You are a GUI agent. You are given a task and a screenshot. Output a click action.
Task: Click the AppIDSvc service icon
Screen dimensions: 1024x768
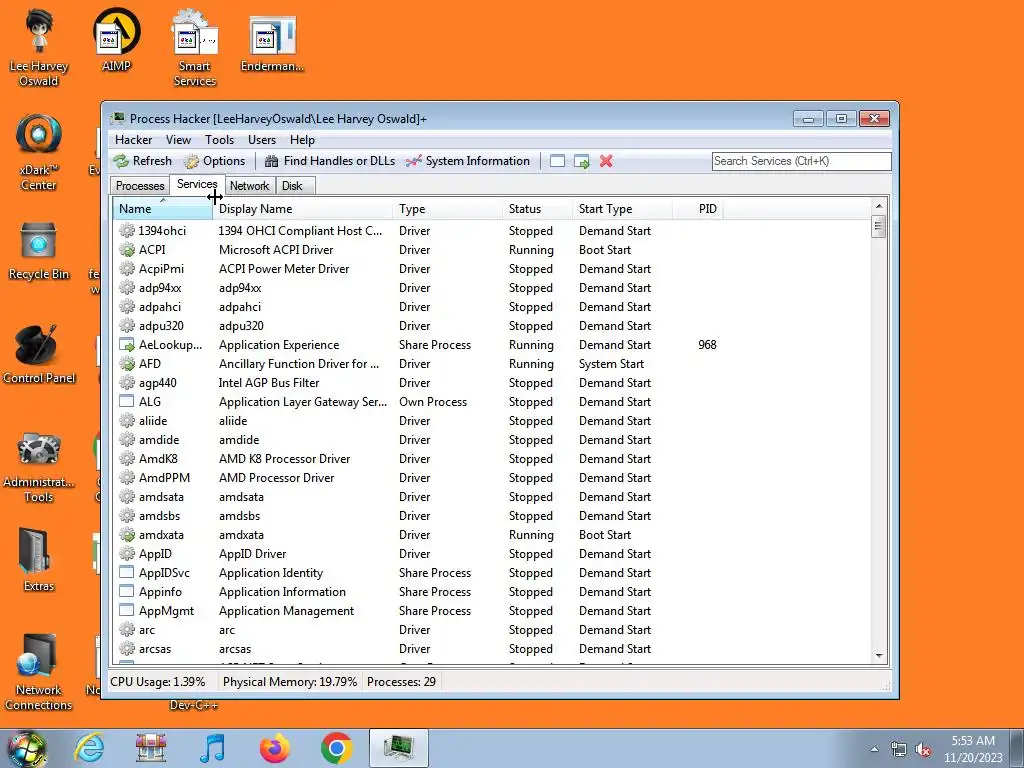[x=127, y=573]
